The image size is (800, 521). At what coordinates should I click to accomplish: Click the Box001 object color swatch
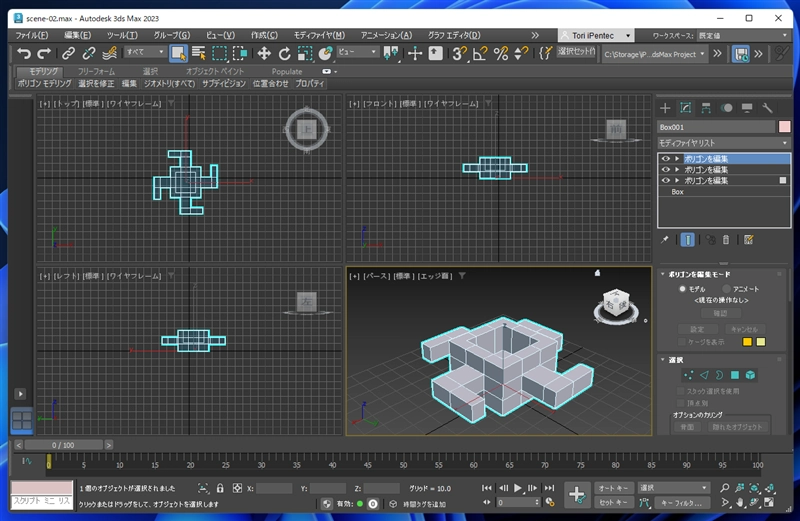[x=784, y=127]
